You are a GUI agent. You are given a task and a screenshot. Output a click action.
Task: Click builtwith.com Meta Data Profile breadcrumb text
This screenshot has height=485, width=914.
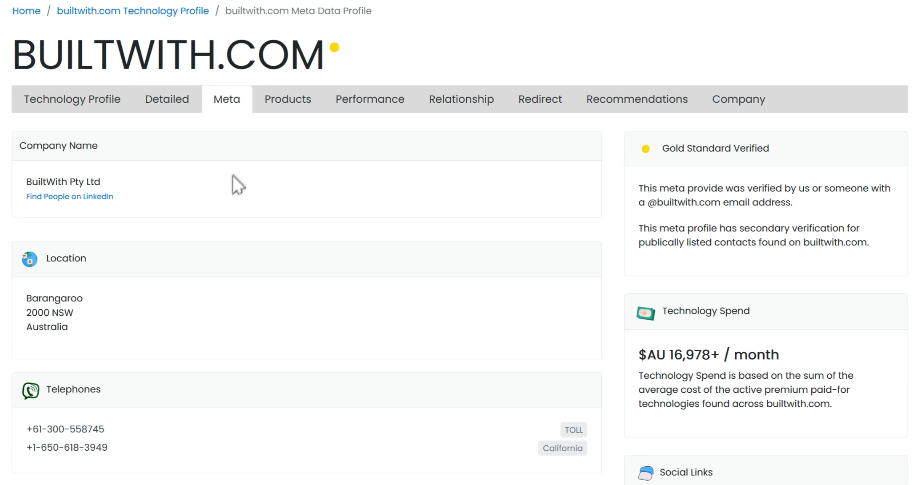pos(298,10)
